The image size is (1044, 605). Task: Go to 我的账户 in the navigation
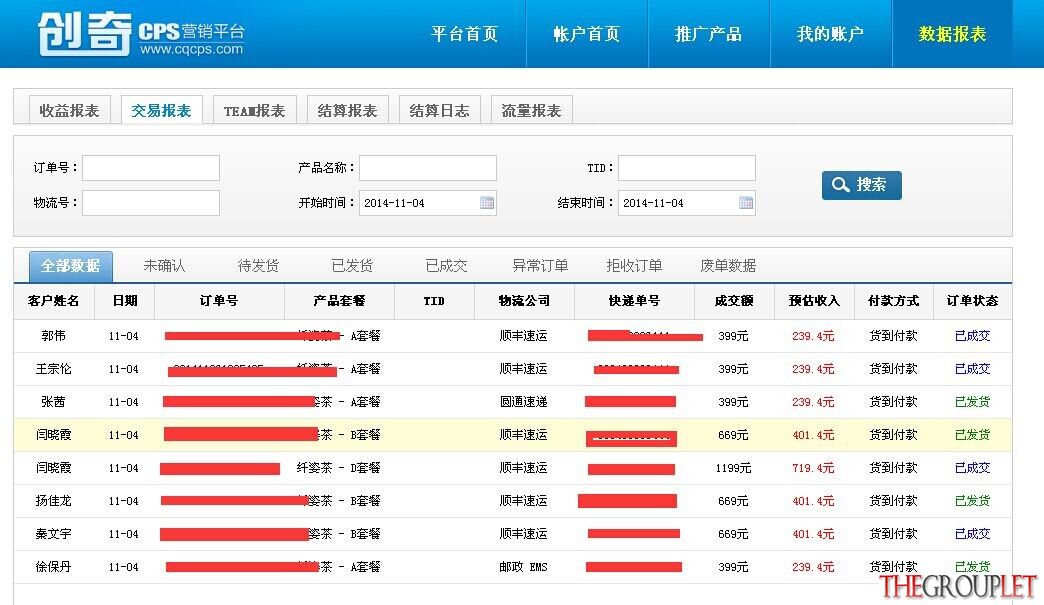point(830,34)
